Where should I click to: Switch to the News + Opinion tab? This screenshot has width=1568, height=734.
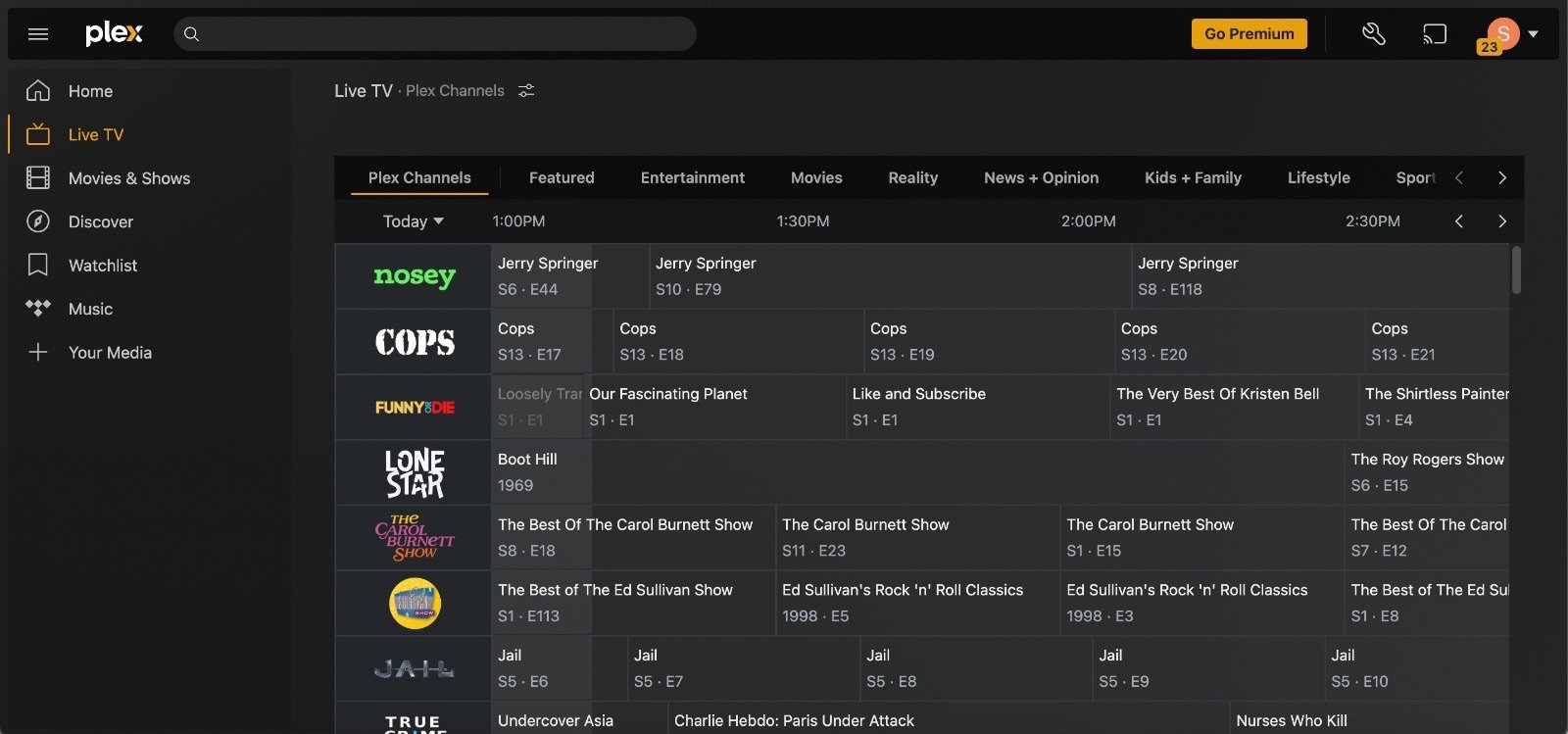1042,177
